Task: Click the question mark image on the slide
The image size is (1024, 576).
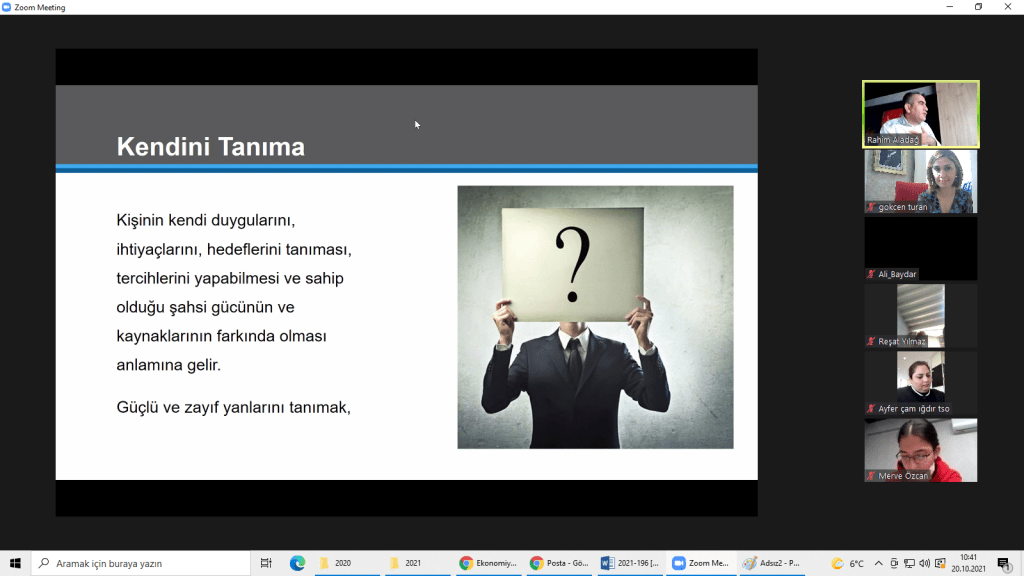Action: 595,317
